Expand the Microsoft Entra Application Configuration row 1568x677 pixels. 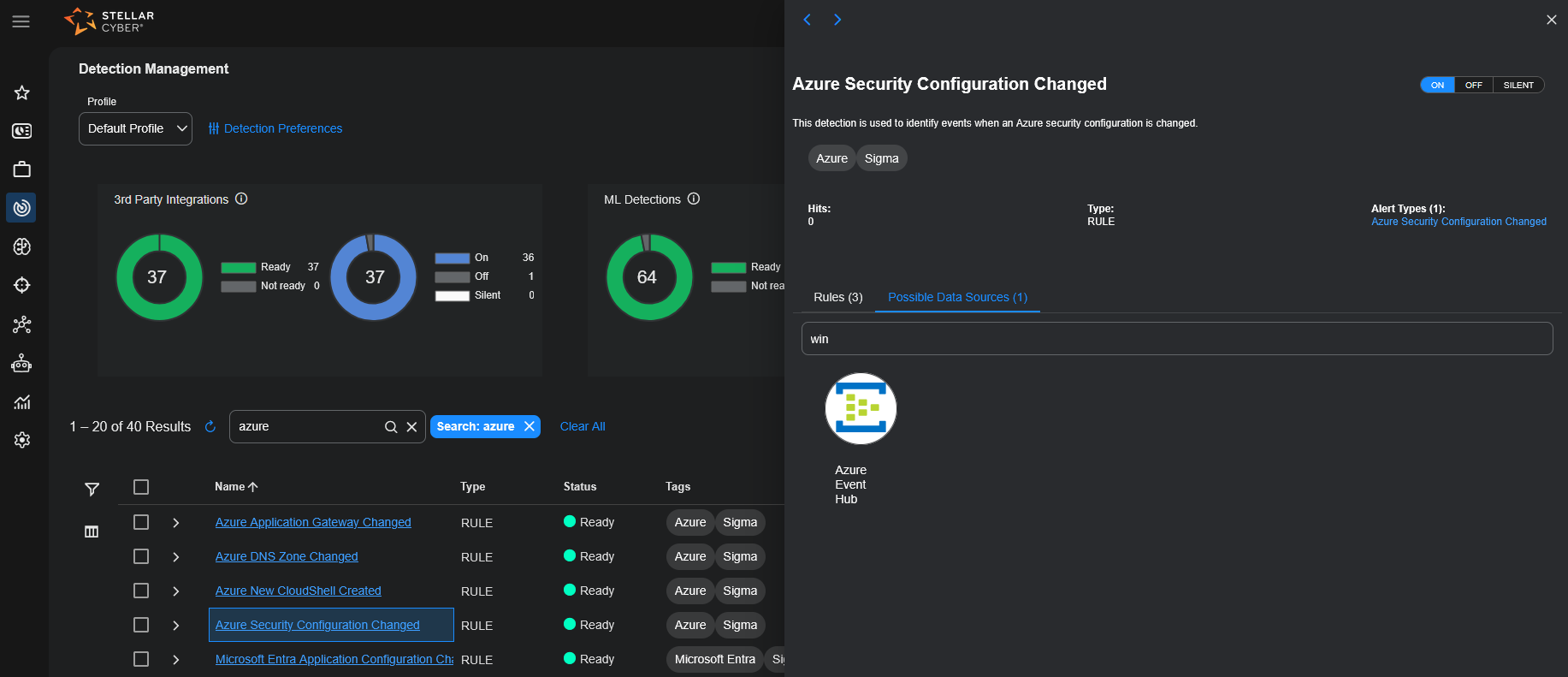tap(176, 659)
